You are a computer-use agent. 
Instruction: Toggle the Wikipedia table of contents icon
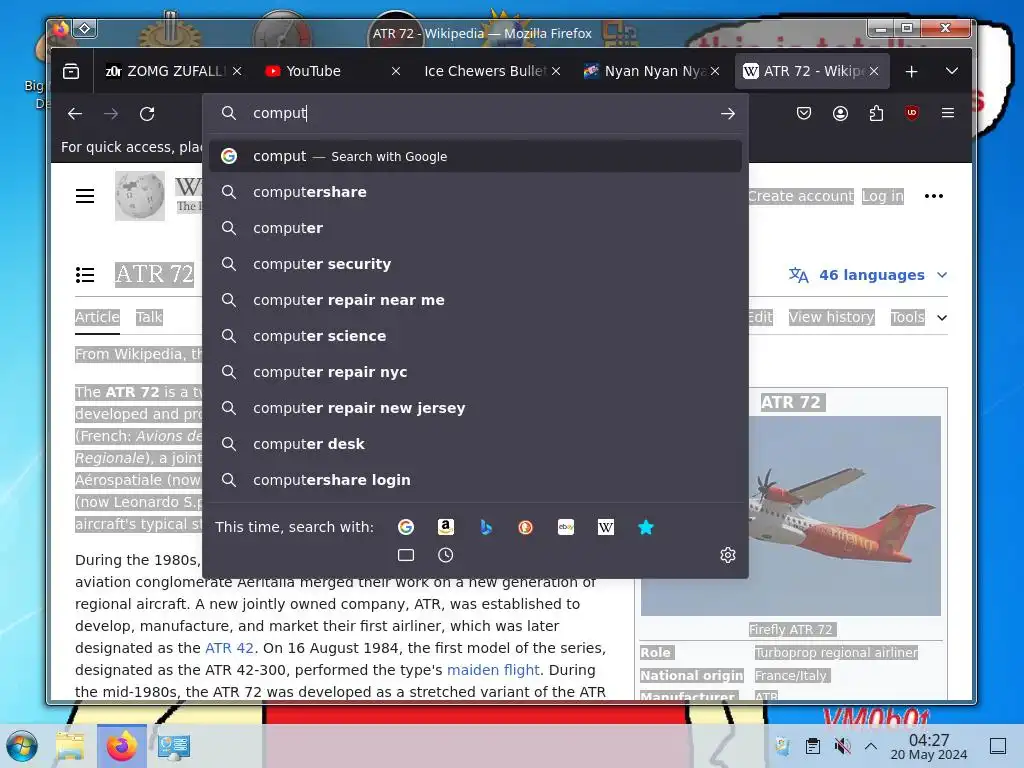pos(85,275)
